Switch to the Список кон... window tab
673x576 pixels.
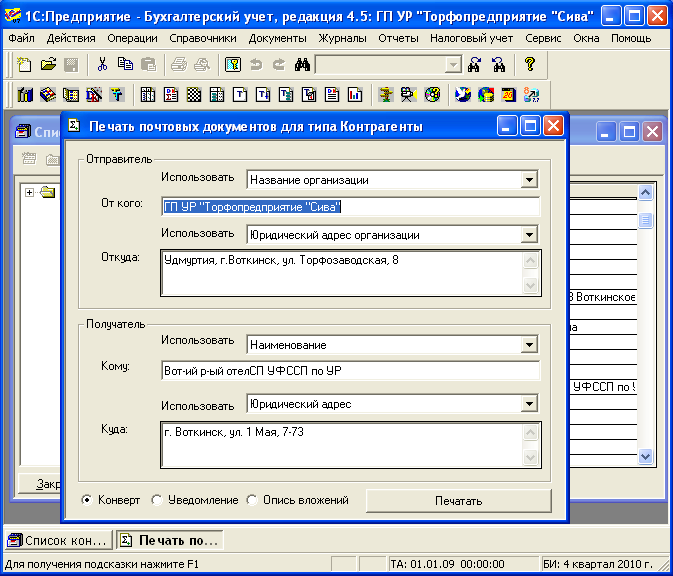point(59,540)
